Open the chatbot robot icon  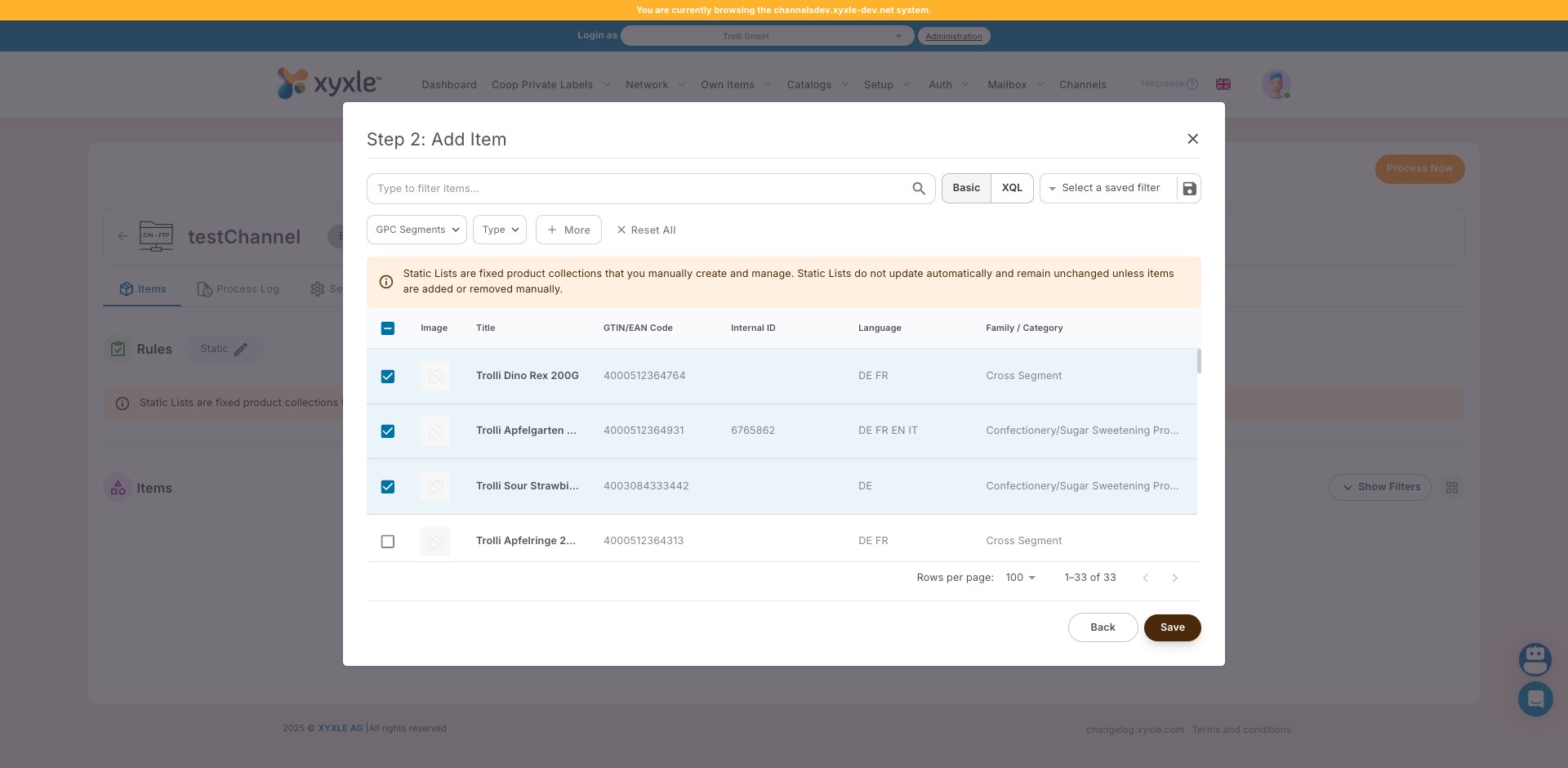point(1535,659)
